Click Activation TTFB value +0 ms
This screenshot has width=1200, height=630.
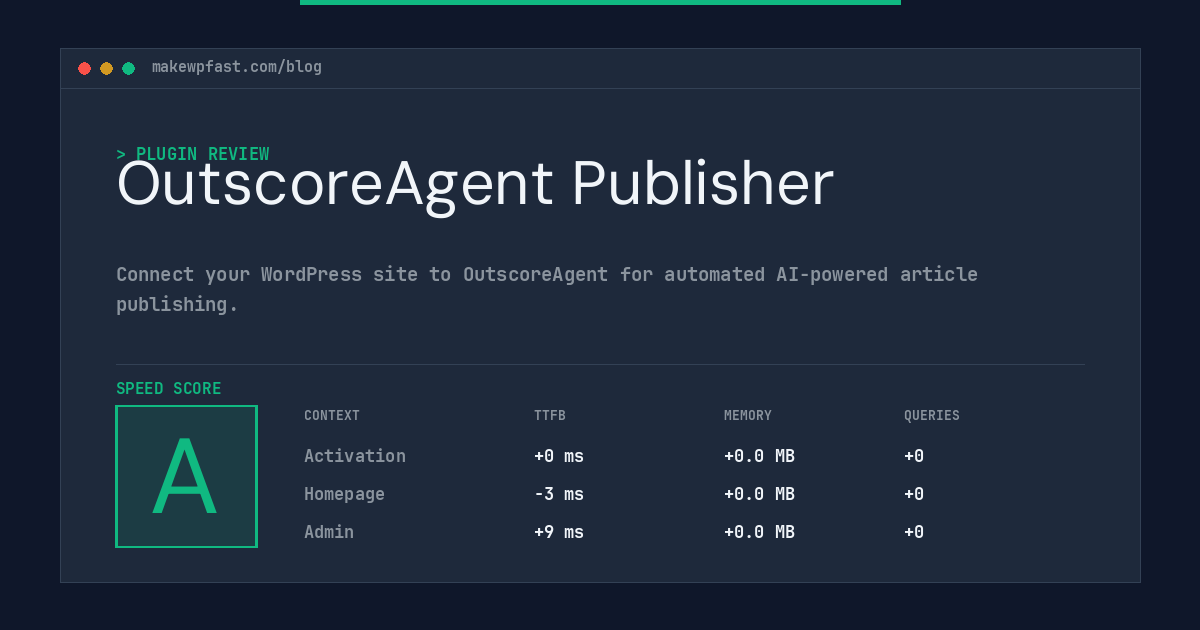559,456
